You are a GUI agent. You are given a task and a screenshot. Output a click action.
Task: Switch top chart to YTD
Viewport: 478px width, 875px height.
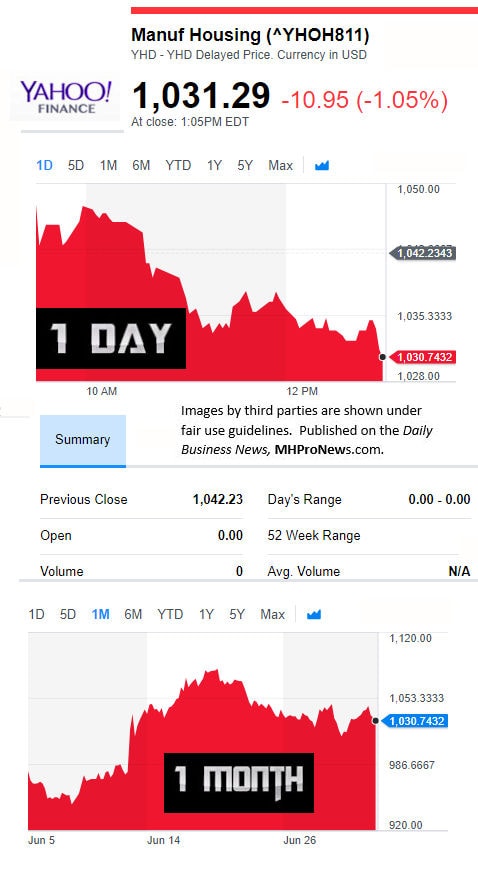(x=178, y=166)
